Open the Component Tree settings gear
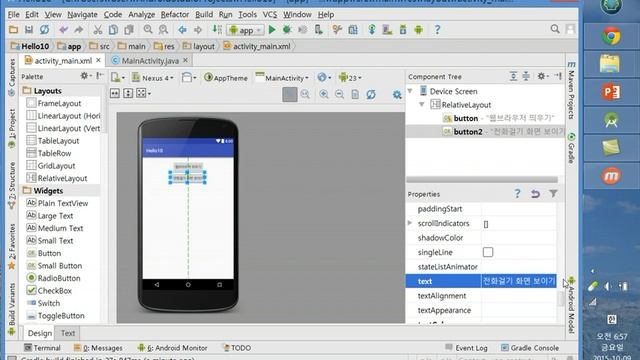640x360 pixels. point(541,76)
